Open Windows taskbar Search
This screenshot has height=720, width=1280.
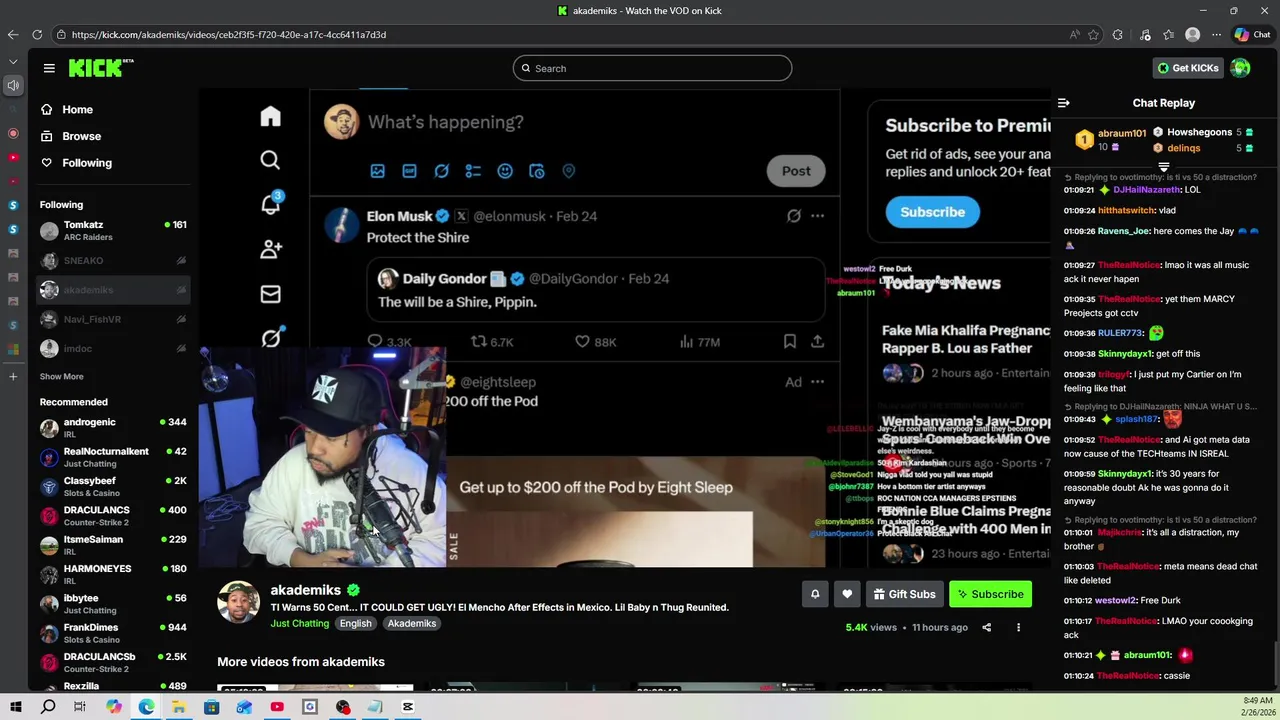(x=48, y=707)
